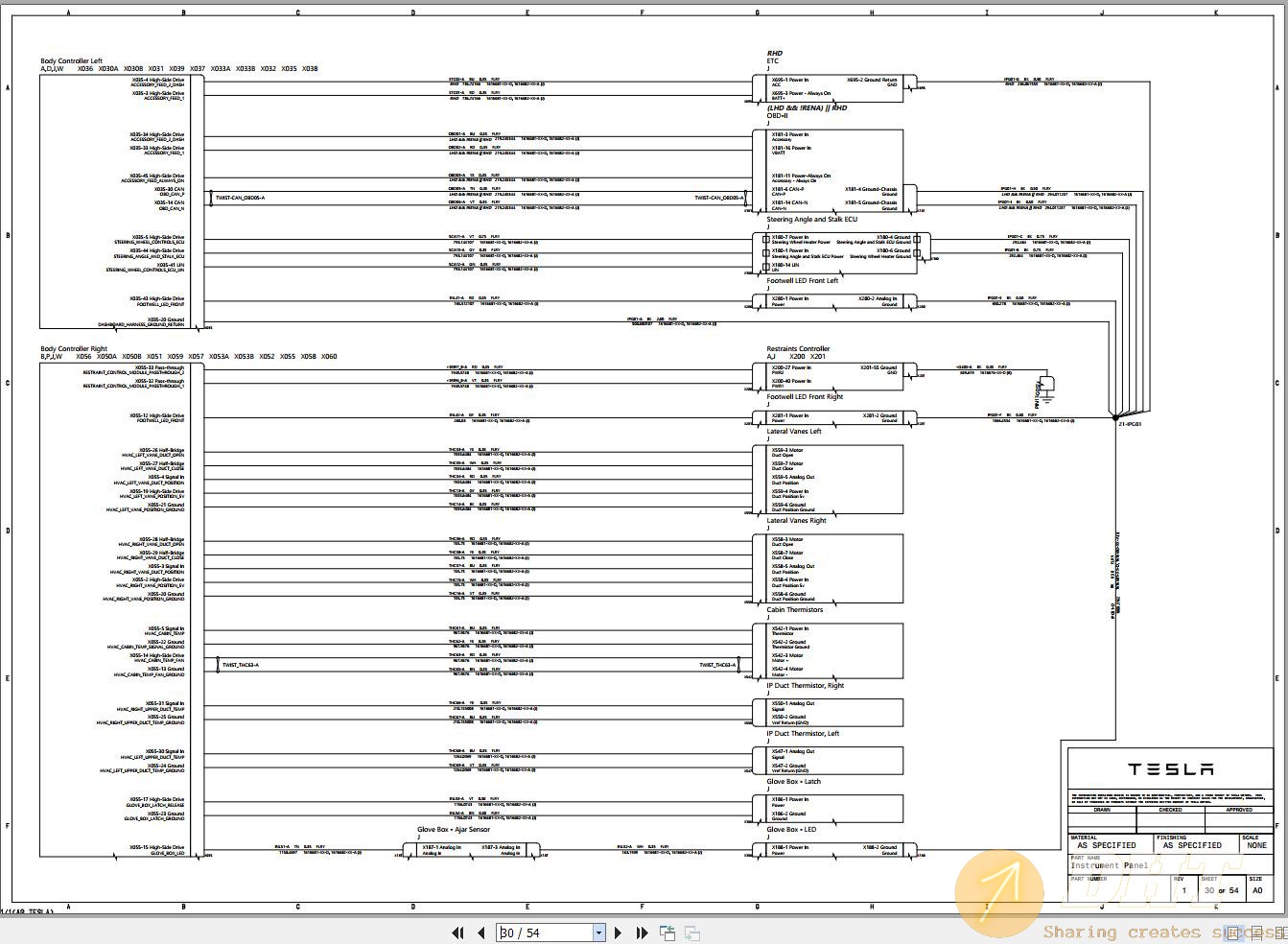Click the sheet size value 'A0'

[x=1257, y=890]
